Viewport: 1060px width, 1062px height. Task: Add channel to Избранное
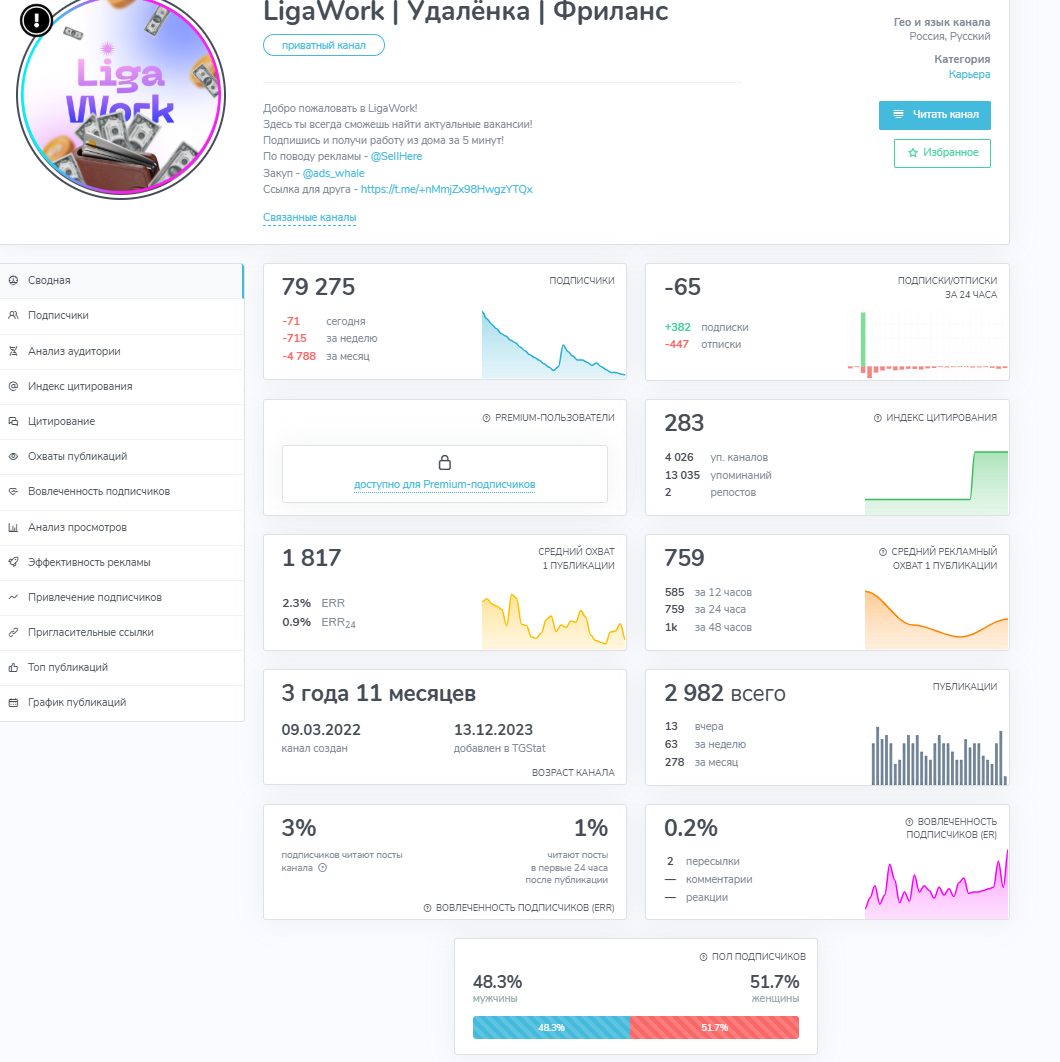(x=942, y=153)
